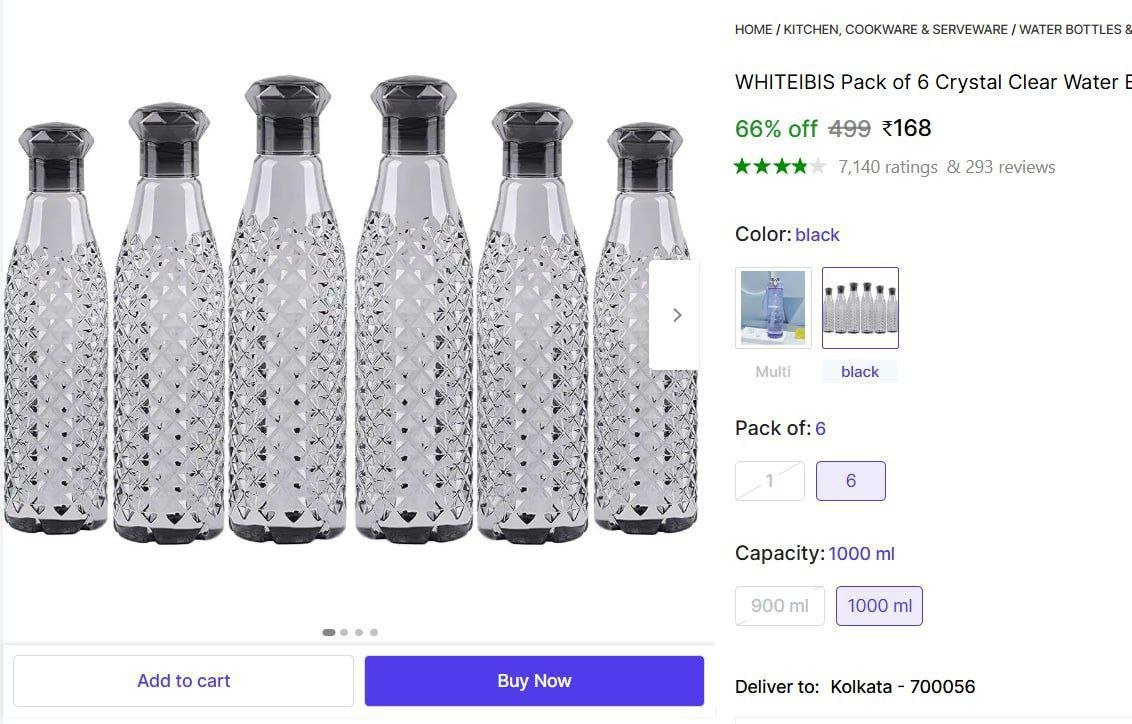1132x724 pixels.
Task: Change delivery location from Kolkata - 700056
Action: pyautogui.click(x=901, y=686)
